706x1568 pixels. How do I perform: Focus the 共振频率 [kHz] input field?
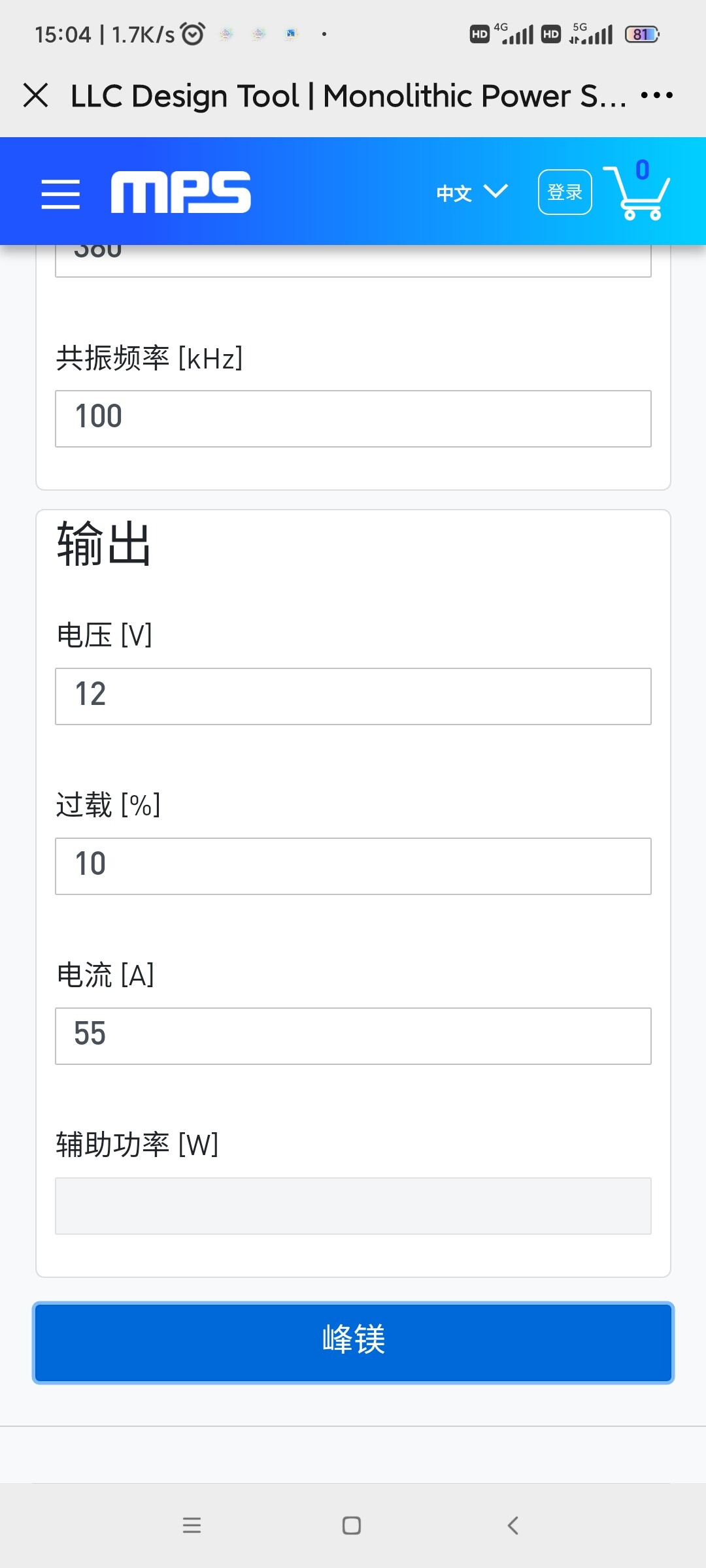tap(353, 419)
